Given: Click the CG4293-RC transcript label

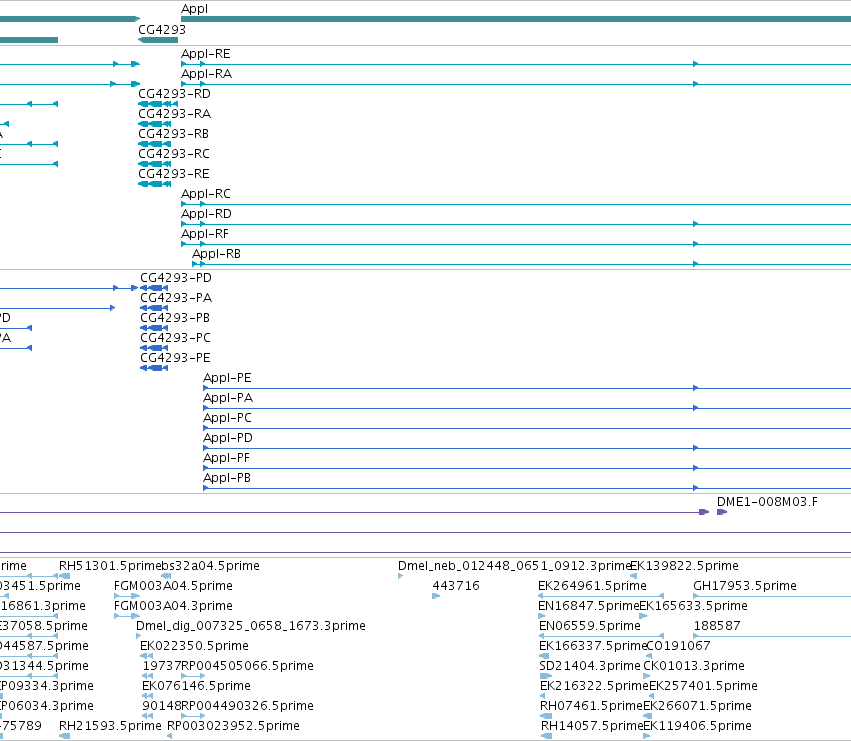Looking at the screenshot, I should 174,154.
